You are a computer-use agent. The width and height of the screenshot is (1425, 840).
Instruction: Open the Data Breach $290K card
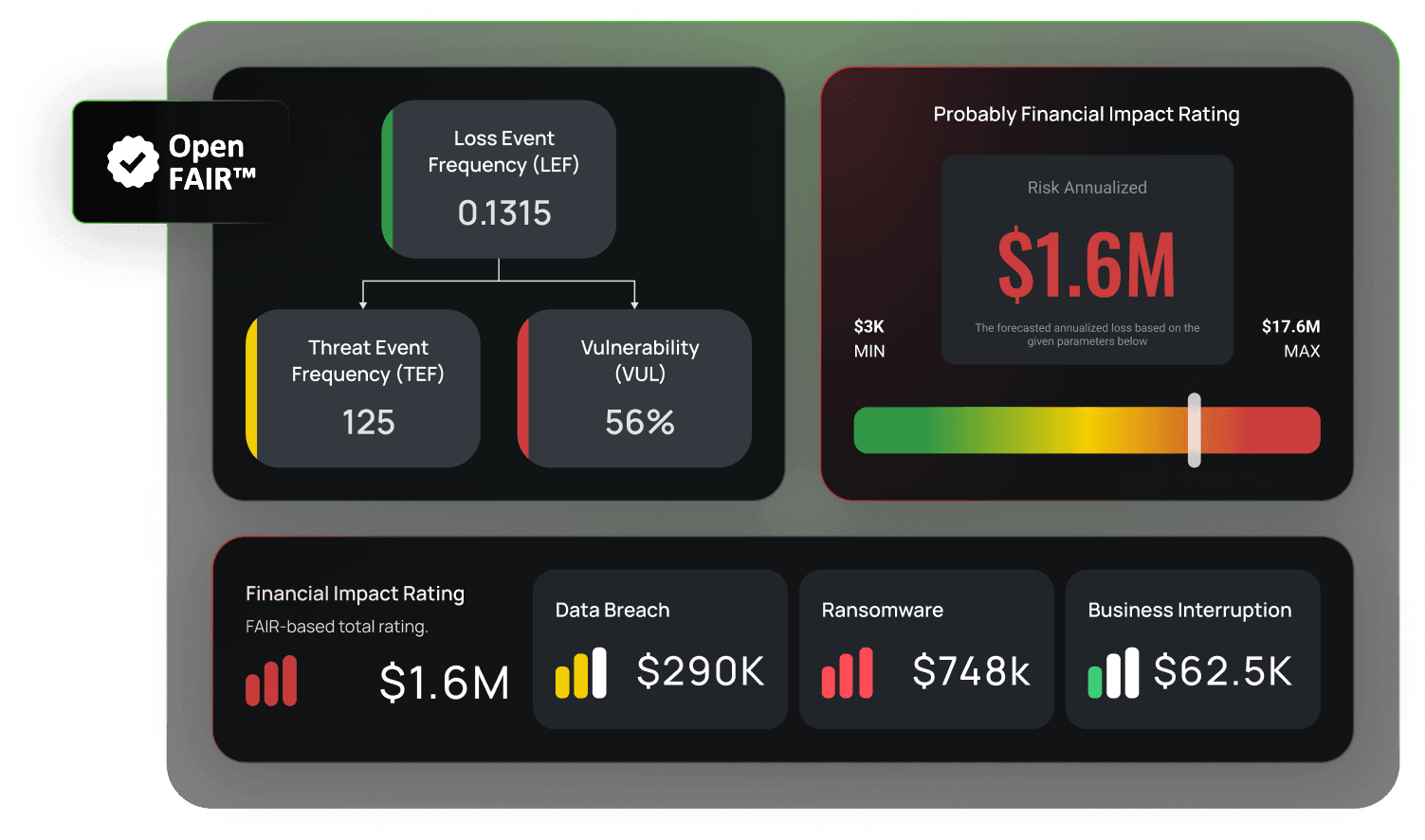(660, 649)
